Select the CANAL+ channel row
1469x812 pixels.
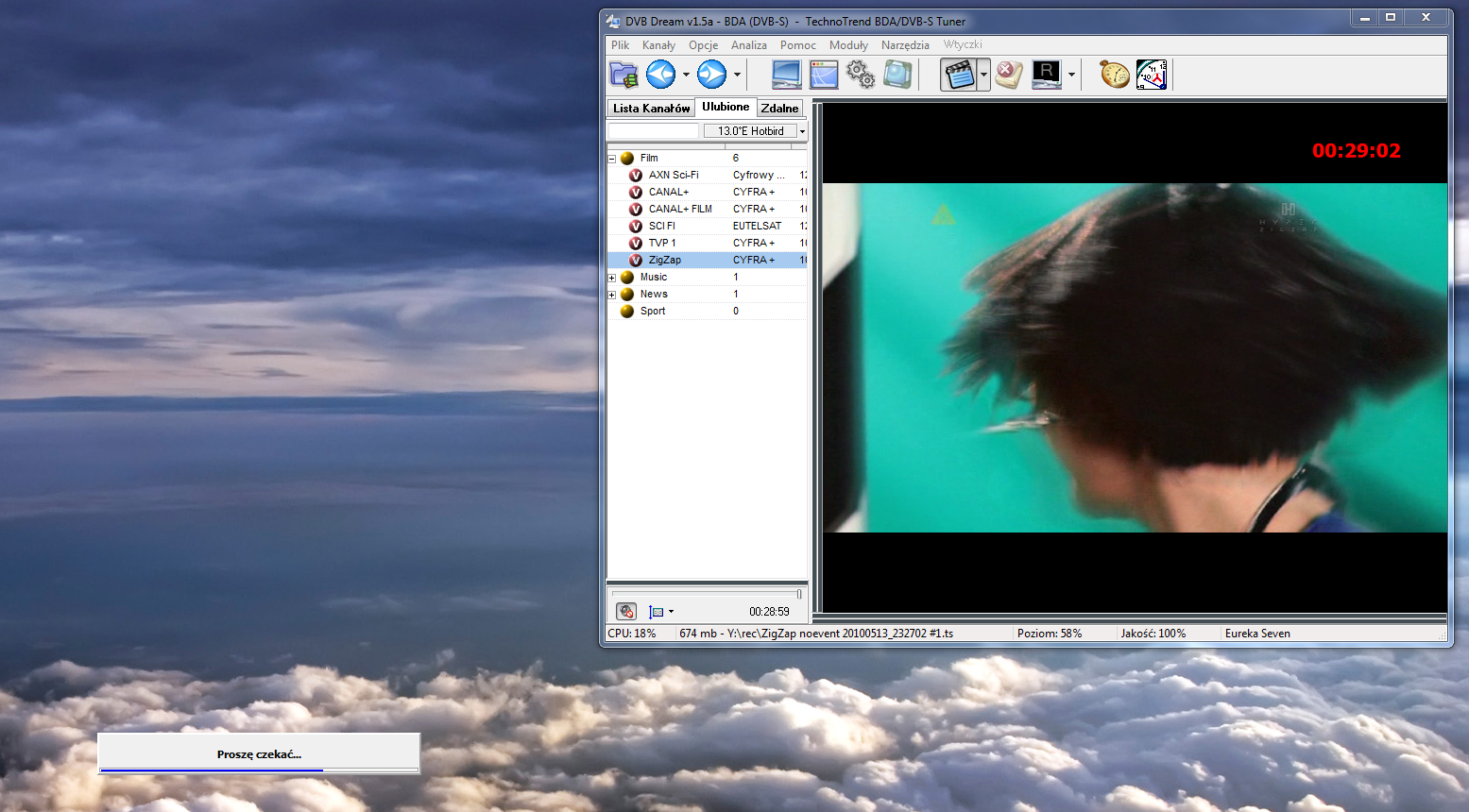tap(708, 192)
